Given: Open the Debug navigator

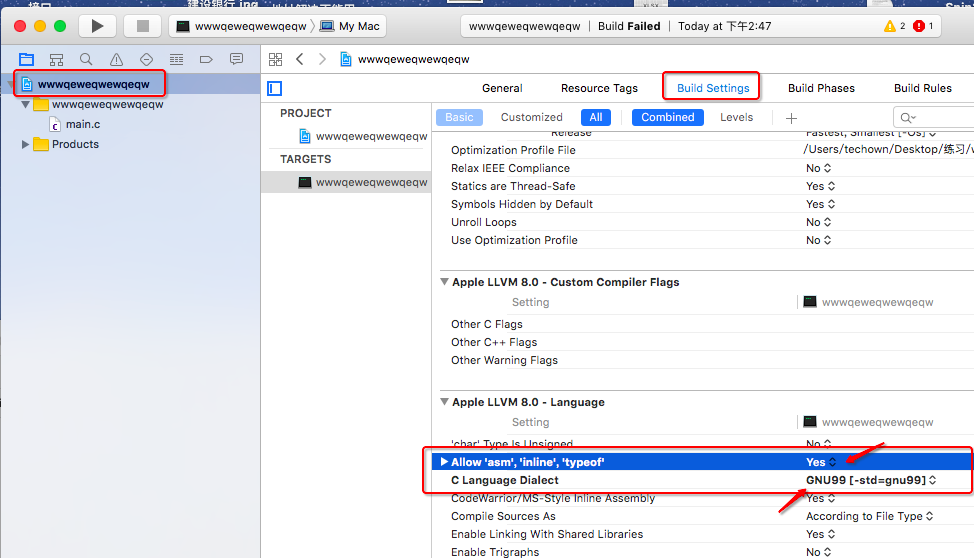Looking at the screenshot, I should click(x=176, y=60).
